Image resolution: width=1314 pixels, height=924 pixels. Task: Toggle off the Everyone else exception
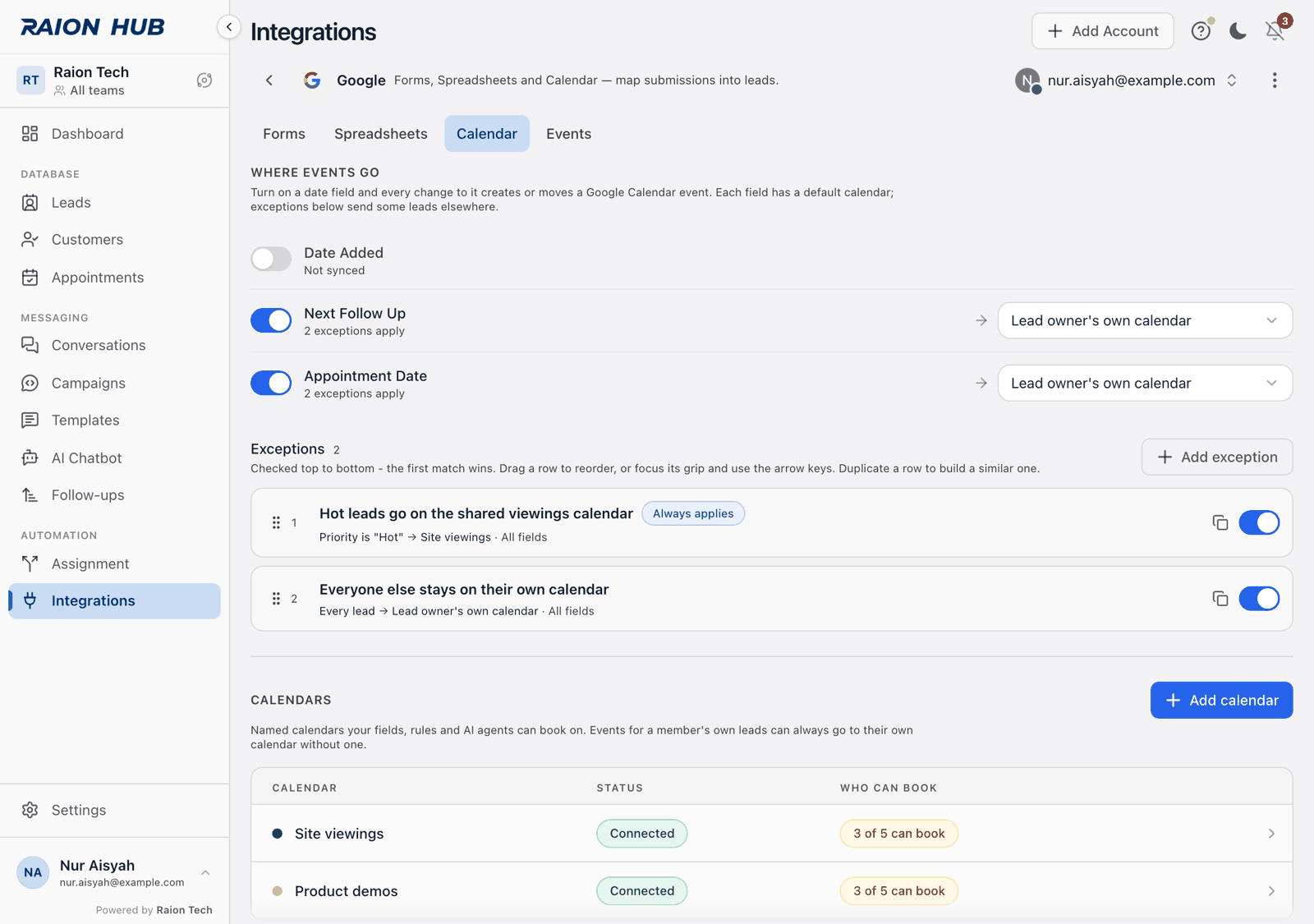tap(1259, 599)
